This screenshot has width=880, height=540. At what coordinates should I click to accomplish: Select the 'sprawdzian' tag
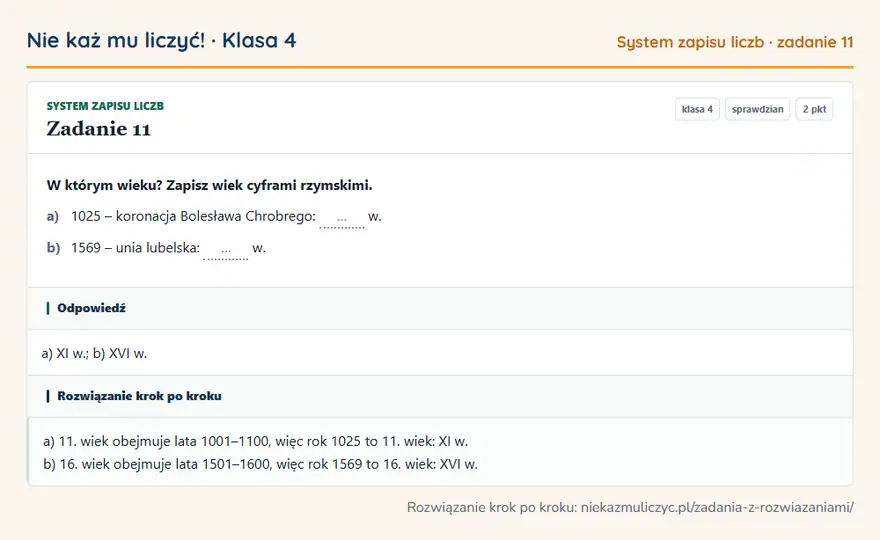pos(757,109)
